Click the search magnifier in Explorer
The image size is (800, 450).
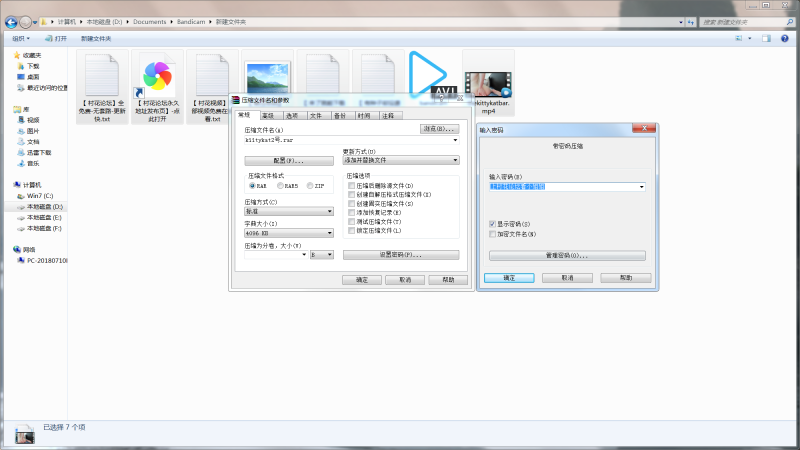click(x=790, y=22)
